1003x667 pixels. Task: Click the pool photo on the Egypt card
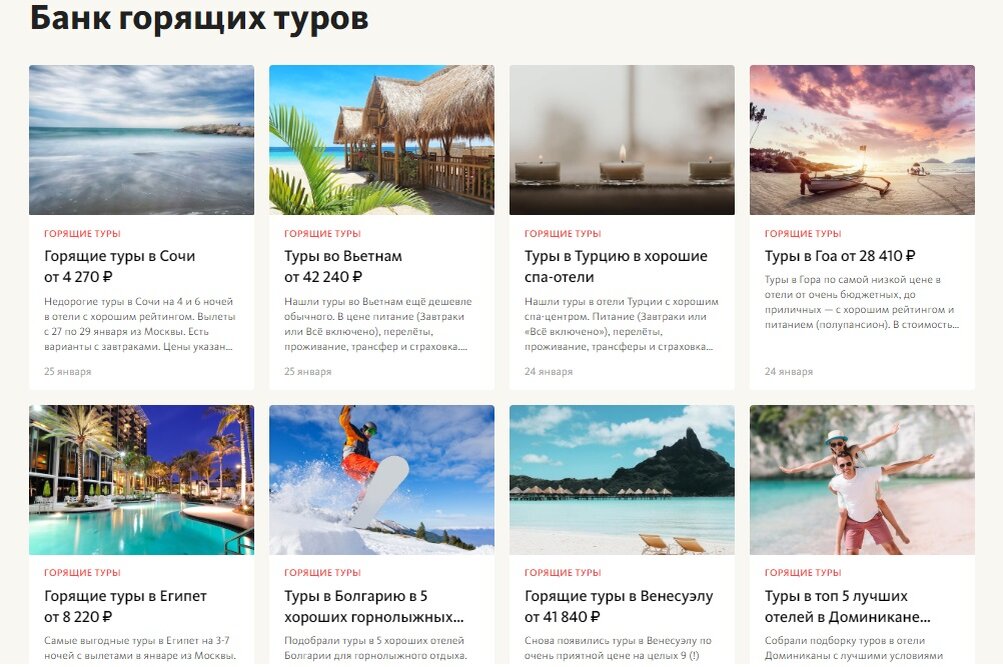point(139,479)
